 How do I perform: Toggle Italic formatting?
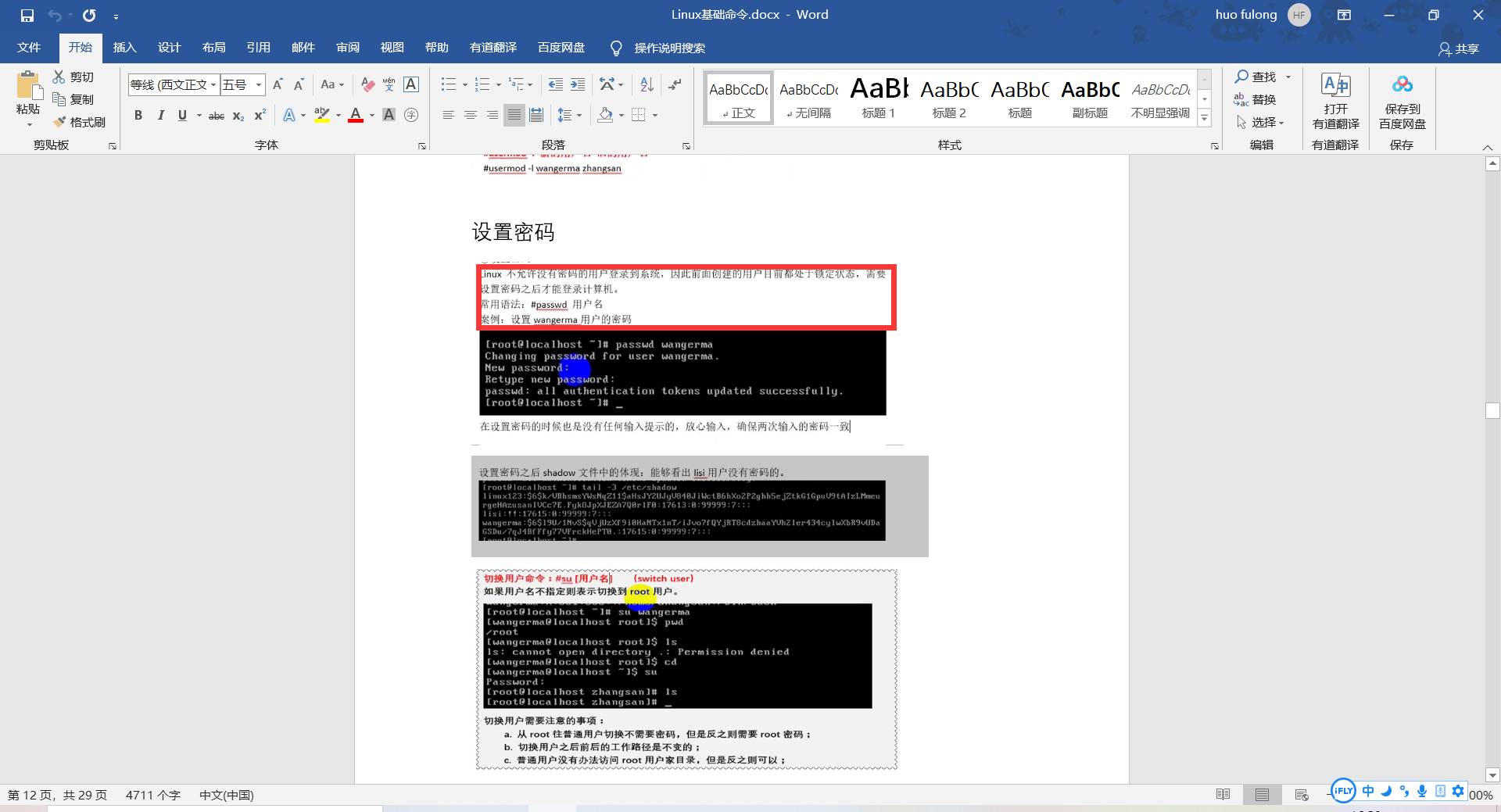point(160,115)
